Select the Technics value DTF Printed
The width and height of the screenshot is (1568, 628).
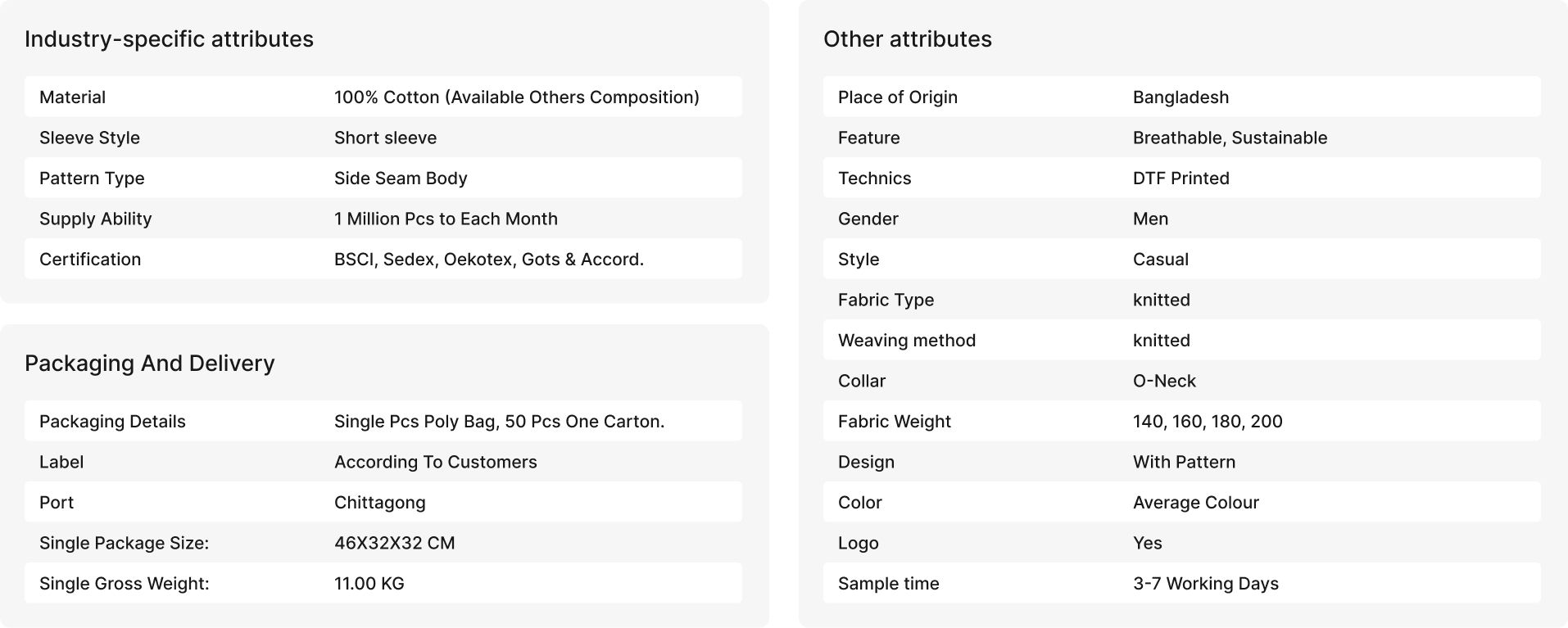1181,178
